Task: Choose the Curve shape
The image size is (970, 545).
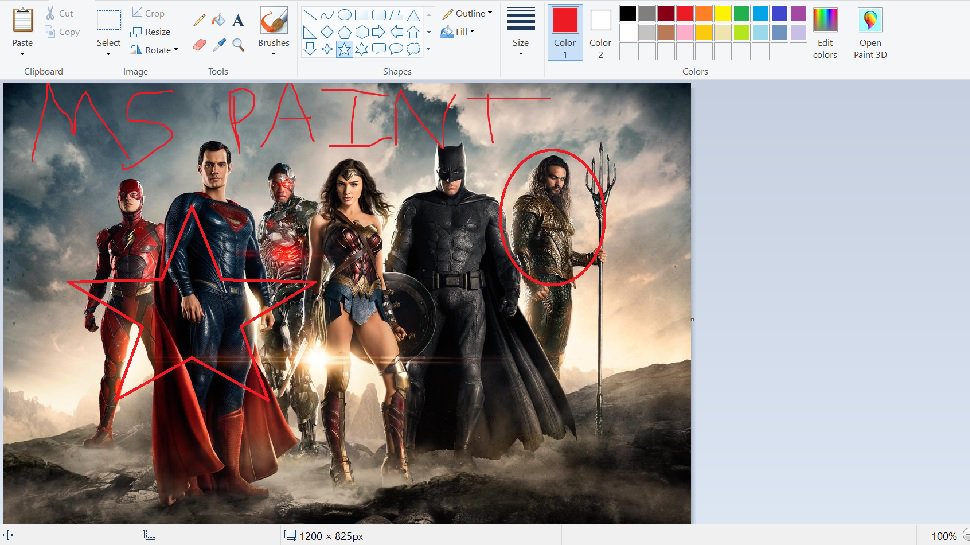Action: (327, 15)
